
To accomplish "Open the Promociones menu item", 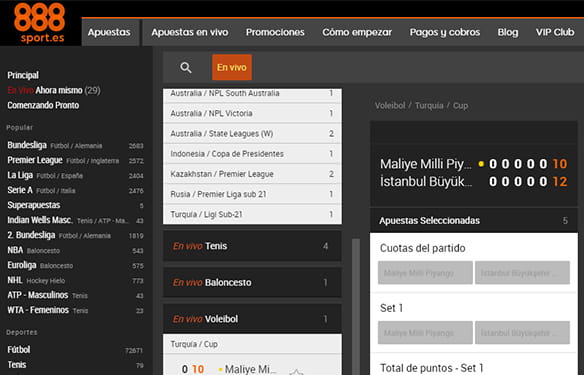I will [x=275, y=32].
